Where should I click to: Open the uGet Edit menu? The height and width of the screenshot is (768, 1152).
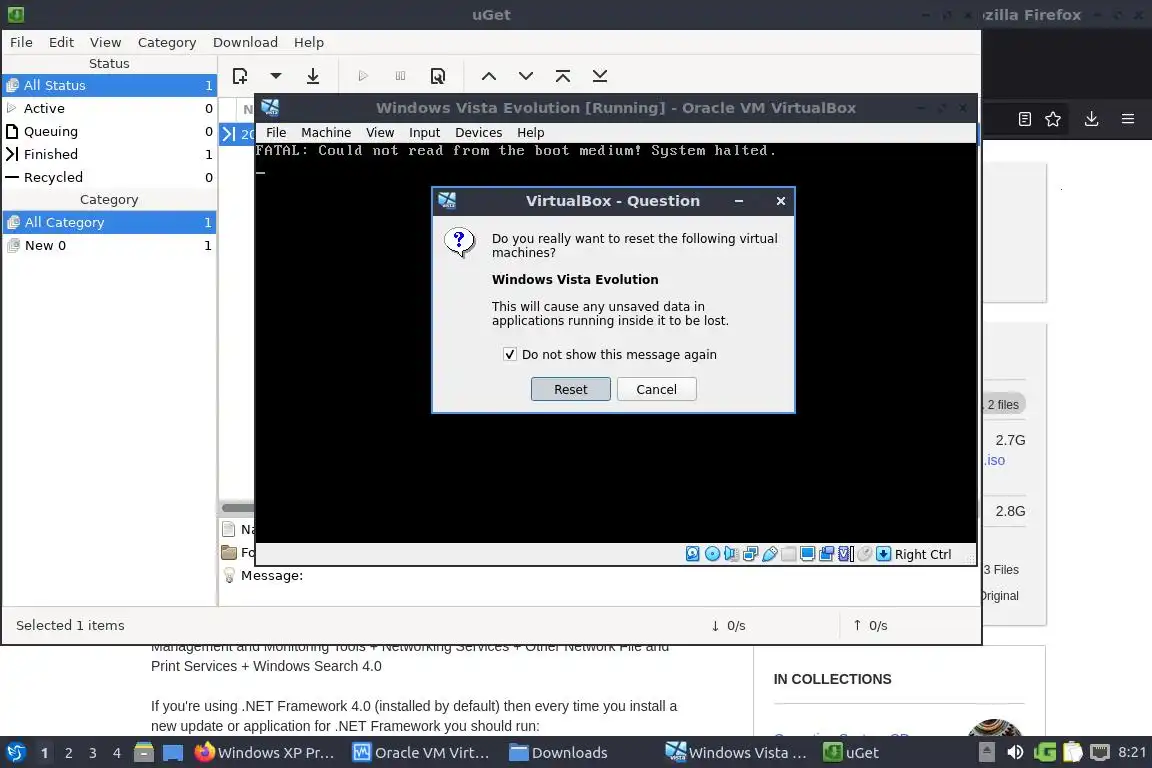(61, 42)
